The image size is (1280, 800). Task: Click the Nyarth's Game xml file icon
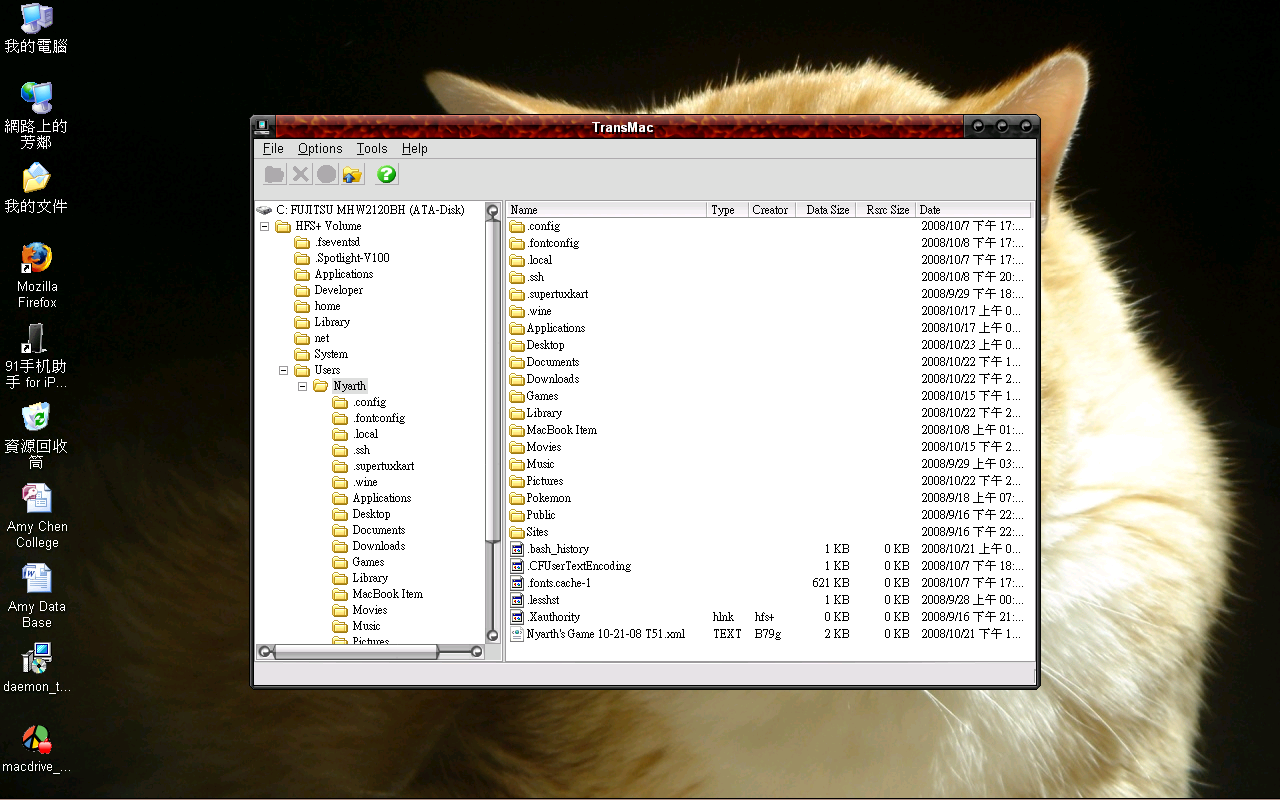(x=517, y=634)
